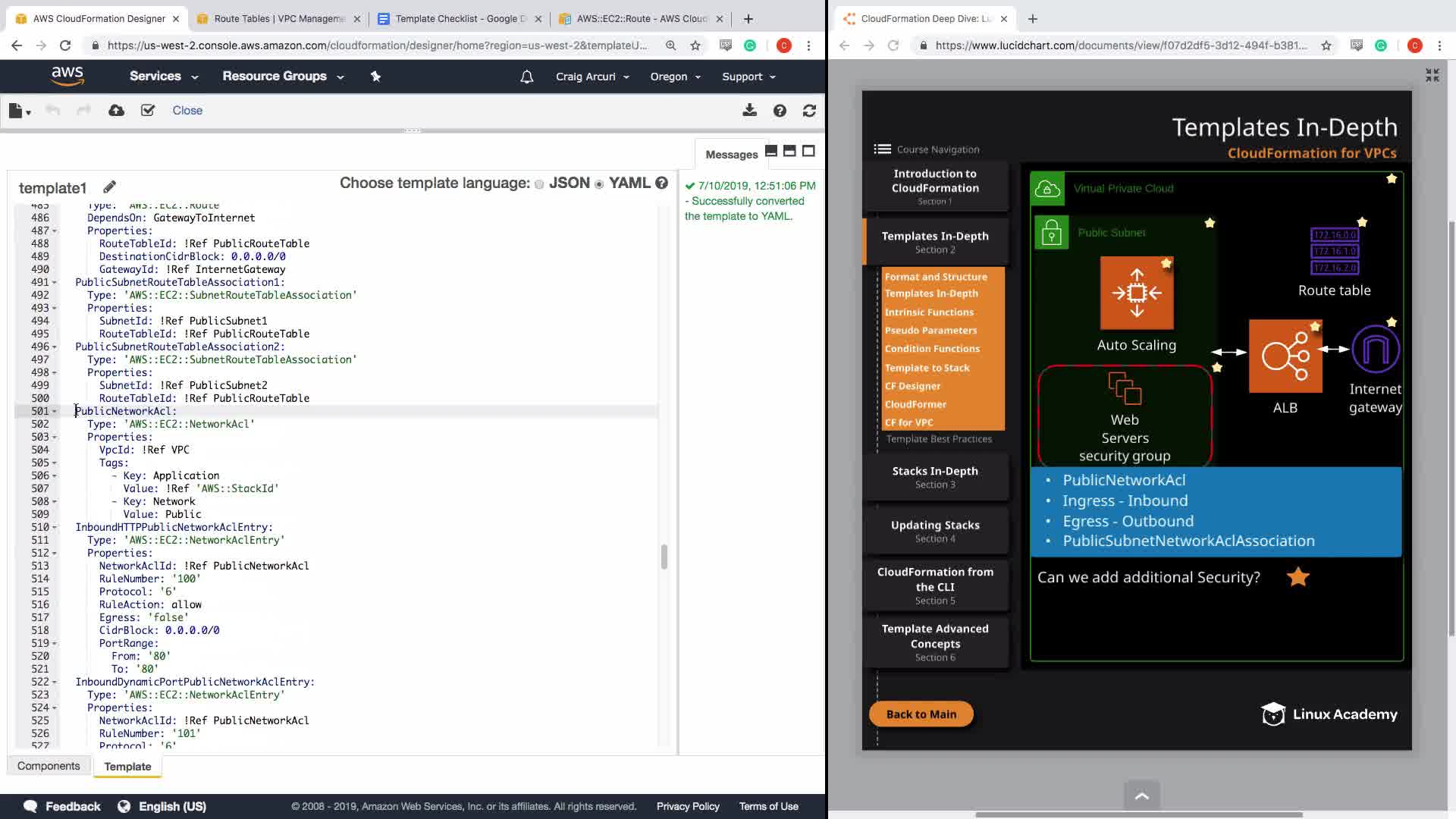Select JSON template language

point(539,184)
